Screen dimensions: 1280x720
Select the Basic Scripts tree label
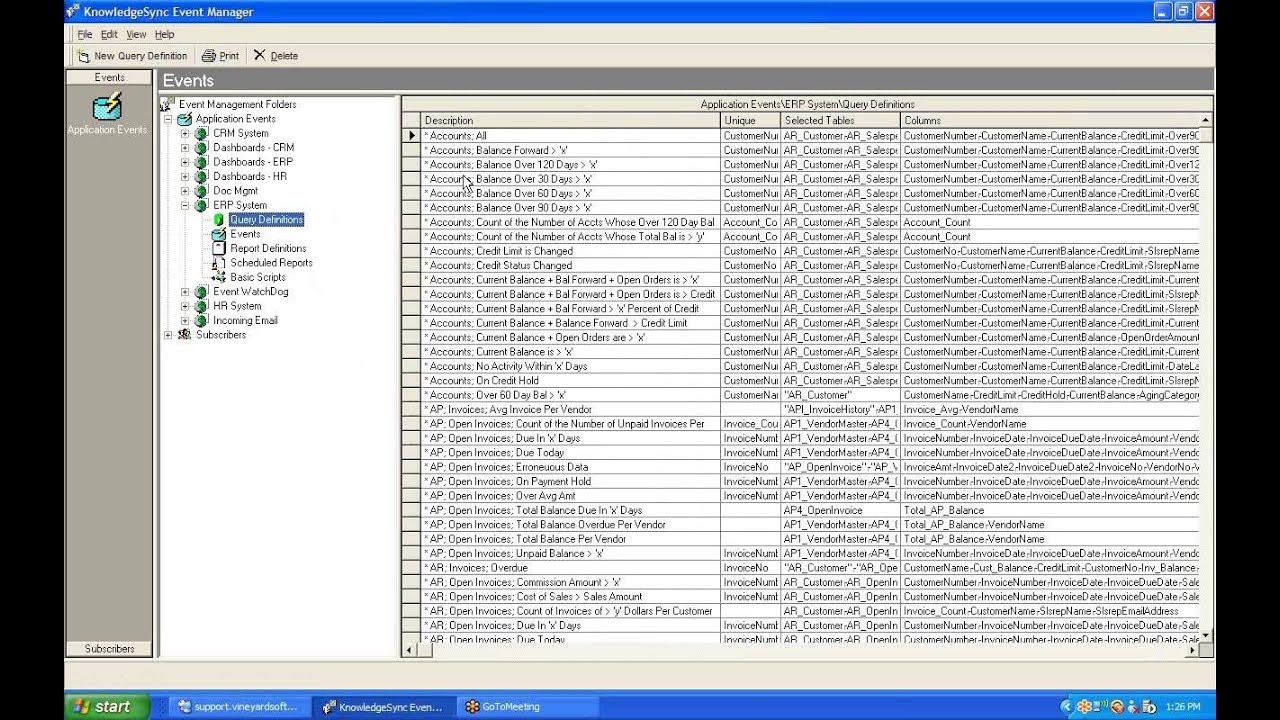coord(258,277)
